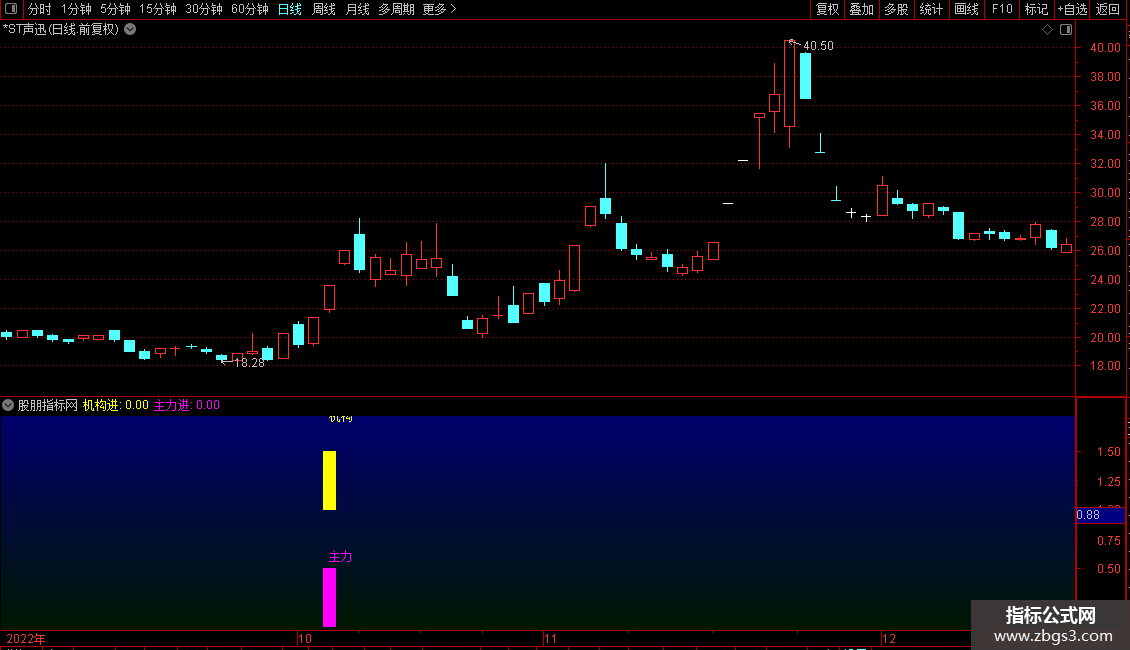
Task: Click the diamond marker icon above chart
Action: 1048,30
